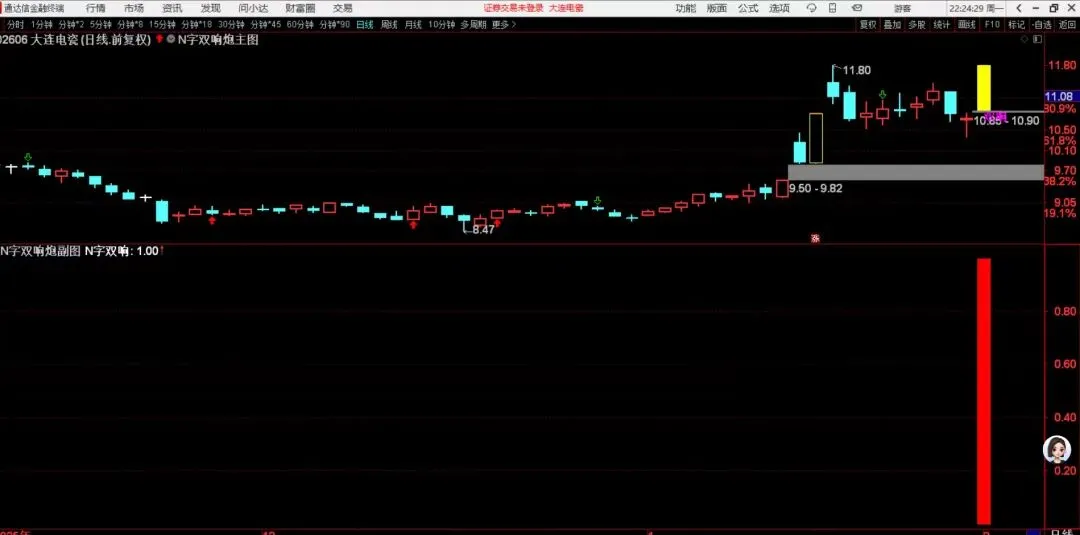The image size is (1080, 535).
Task: Click the 证券交易未登录 login link
Action: [514, 8]
